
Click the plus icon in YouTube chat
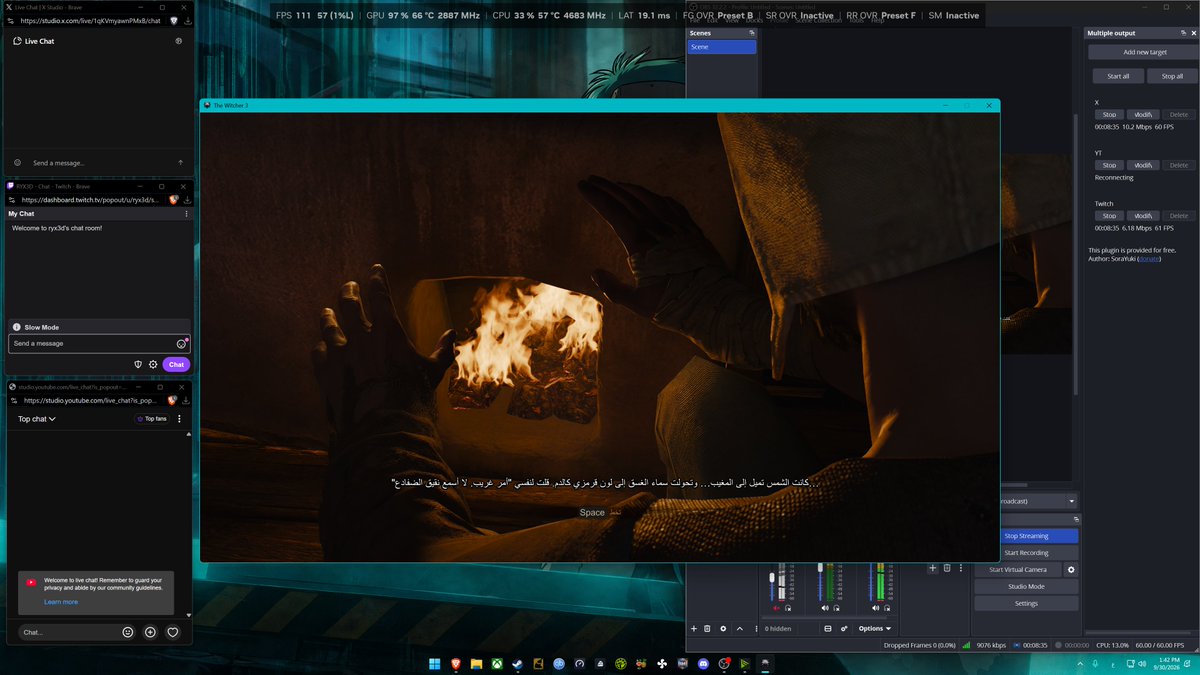[150, 632]
